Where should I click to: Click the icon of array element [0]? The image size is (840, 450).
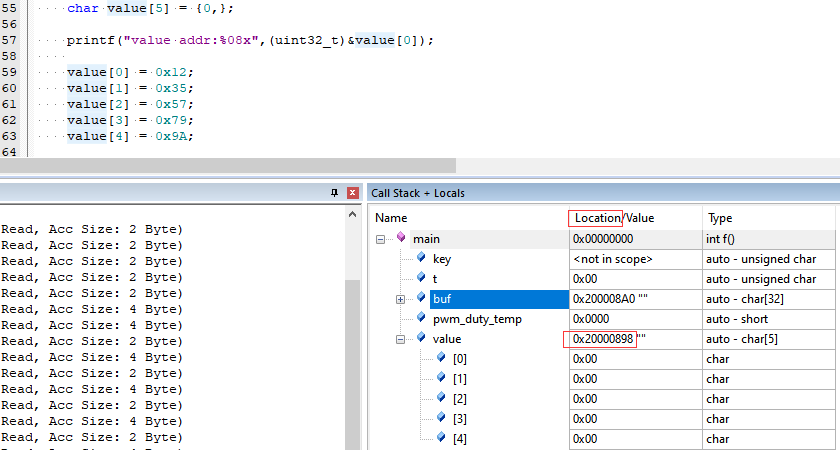[441, 357]
